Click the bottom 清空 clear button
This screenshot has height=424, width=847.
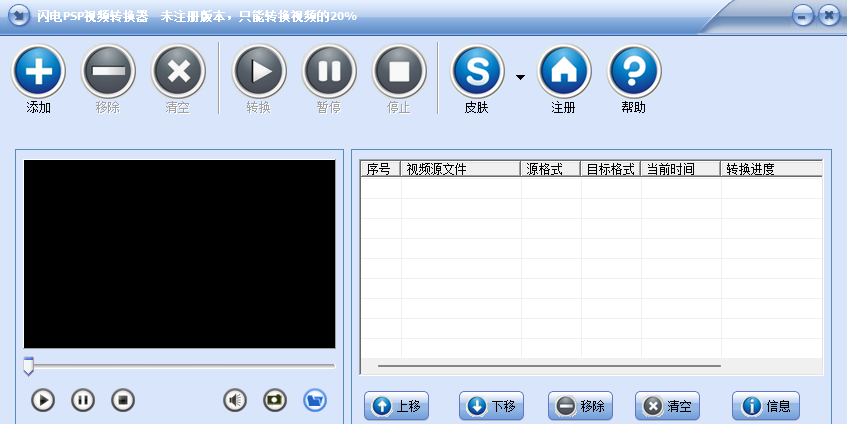(x=668, y=406)
